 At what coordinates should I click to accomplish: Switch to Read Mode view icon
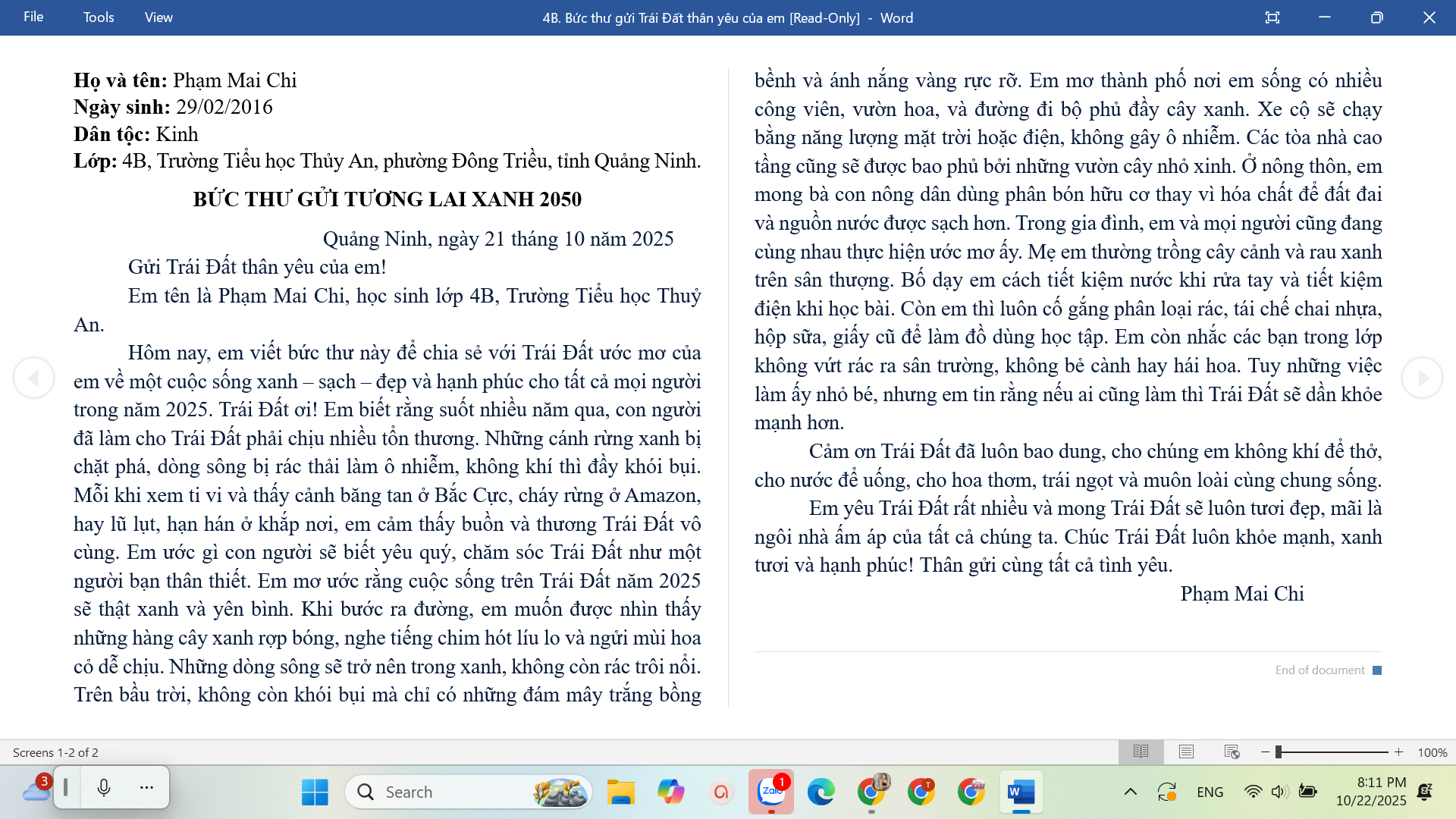[1141, 752]
